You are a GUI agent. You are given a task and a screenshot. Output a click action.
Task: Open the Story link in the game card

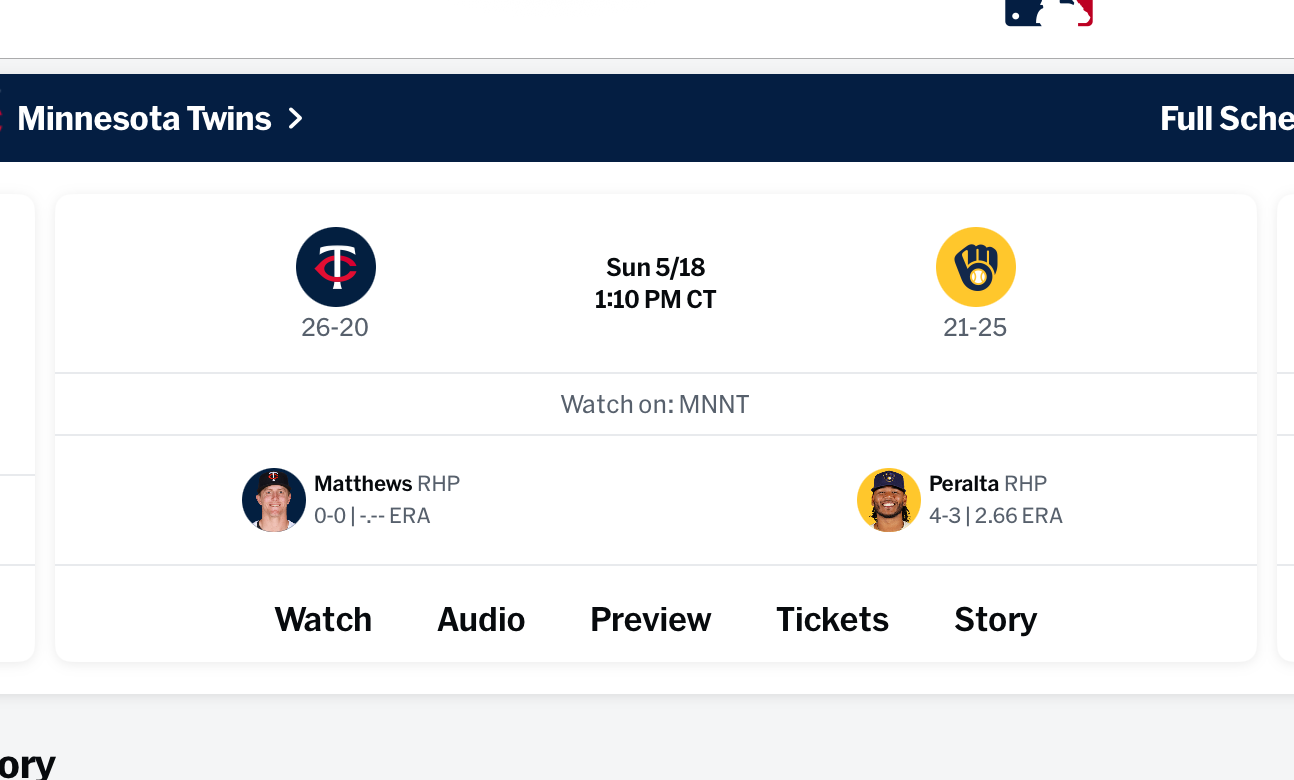pyautogui.click(x=995, y=620)
